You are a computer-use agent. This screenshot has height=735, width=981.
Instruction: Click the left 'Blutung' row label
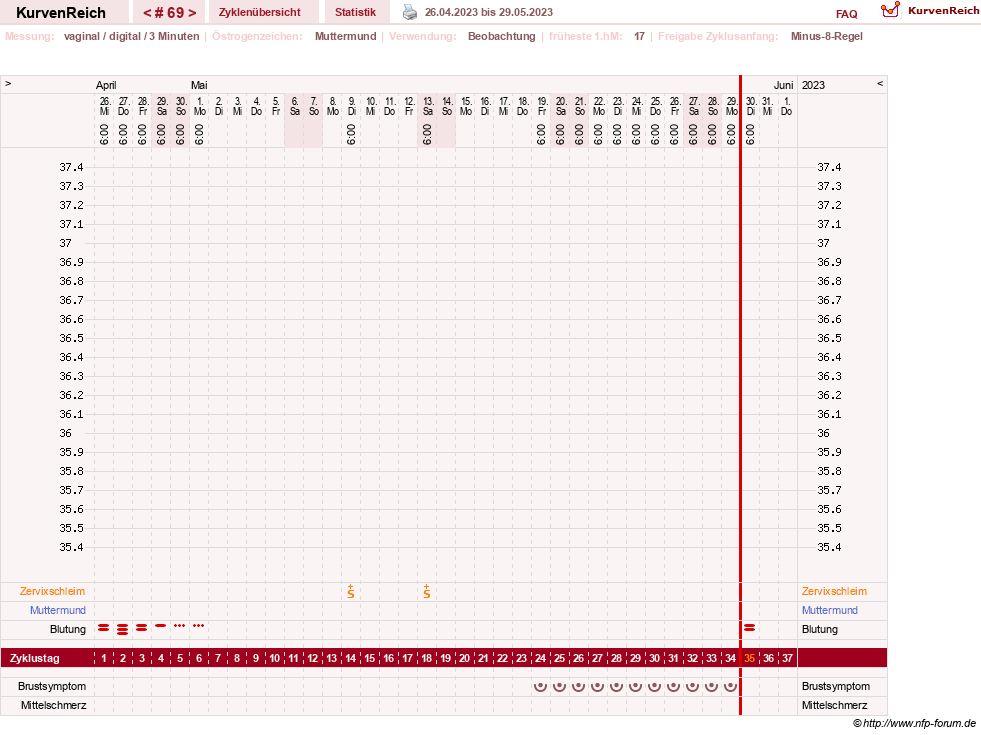coord(68,629)
